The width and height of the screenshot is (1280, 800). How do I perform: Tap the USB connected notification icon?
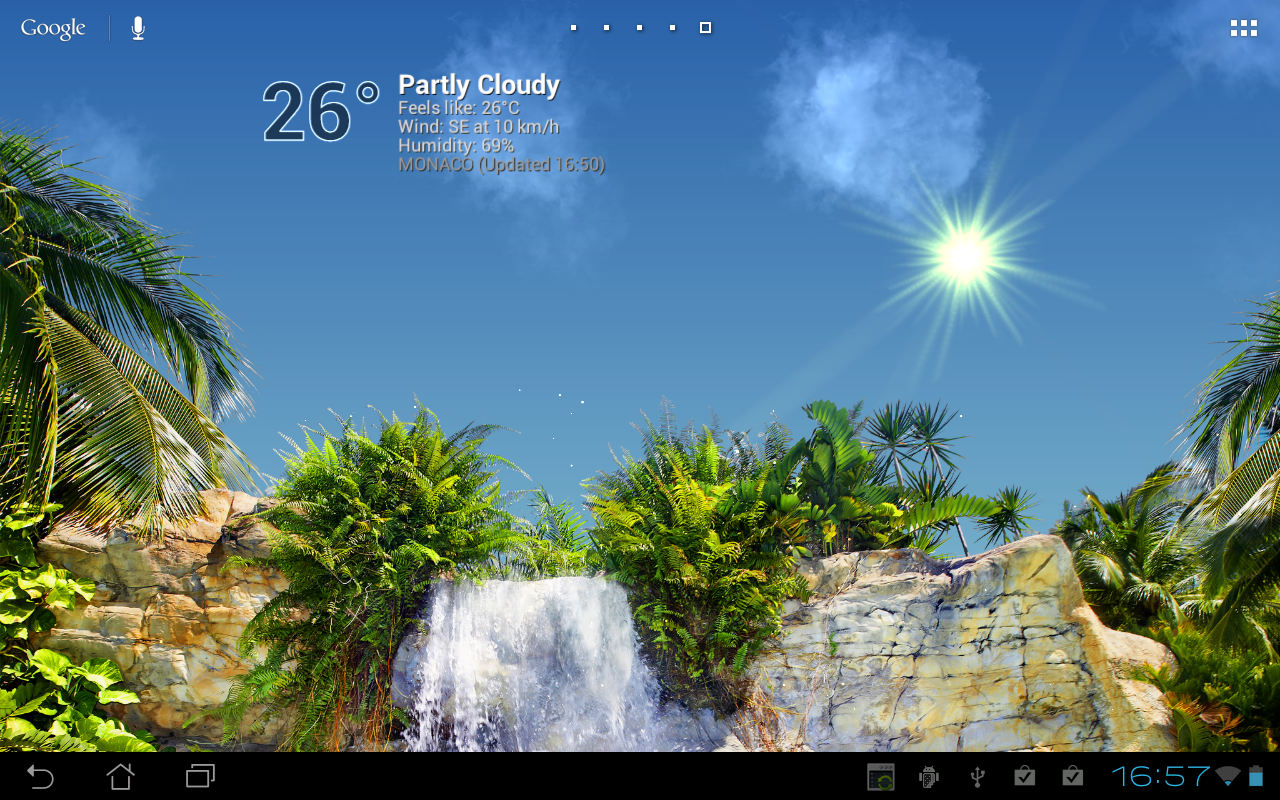pyautogui.click(x=978, y=777)
